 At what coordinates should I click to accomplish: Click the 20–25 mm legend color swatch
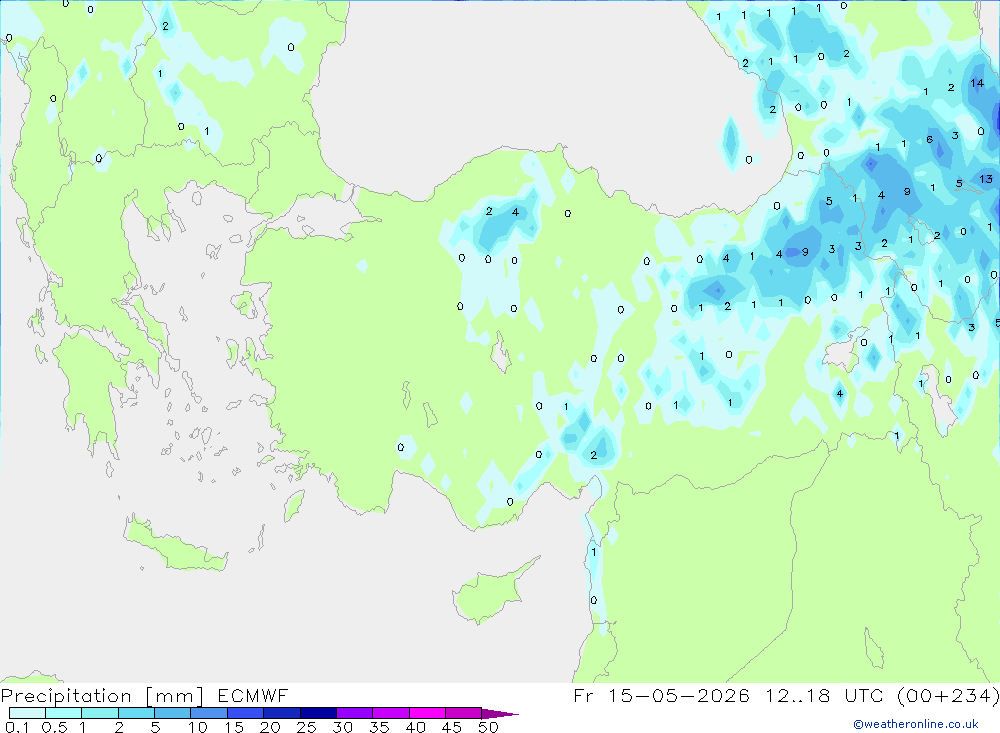tap(282, 713)
